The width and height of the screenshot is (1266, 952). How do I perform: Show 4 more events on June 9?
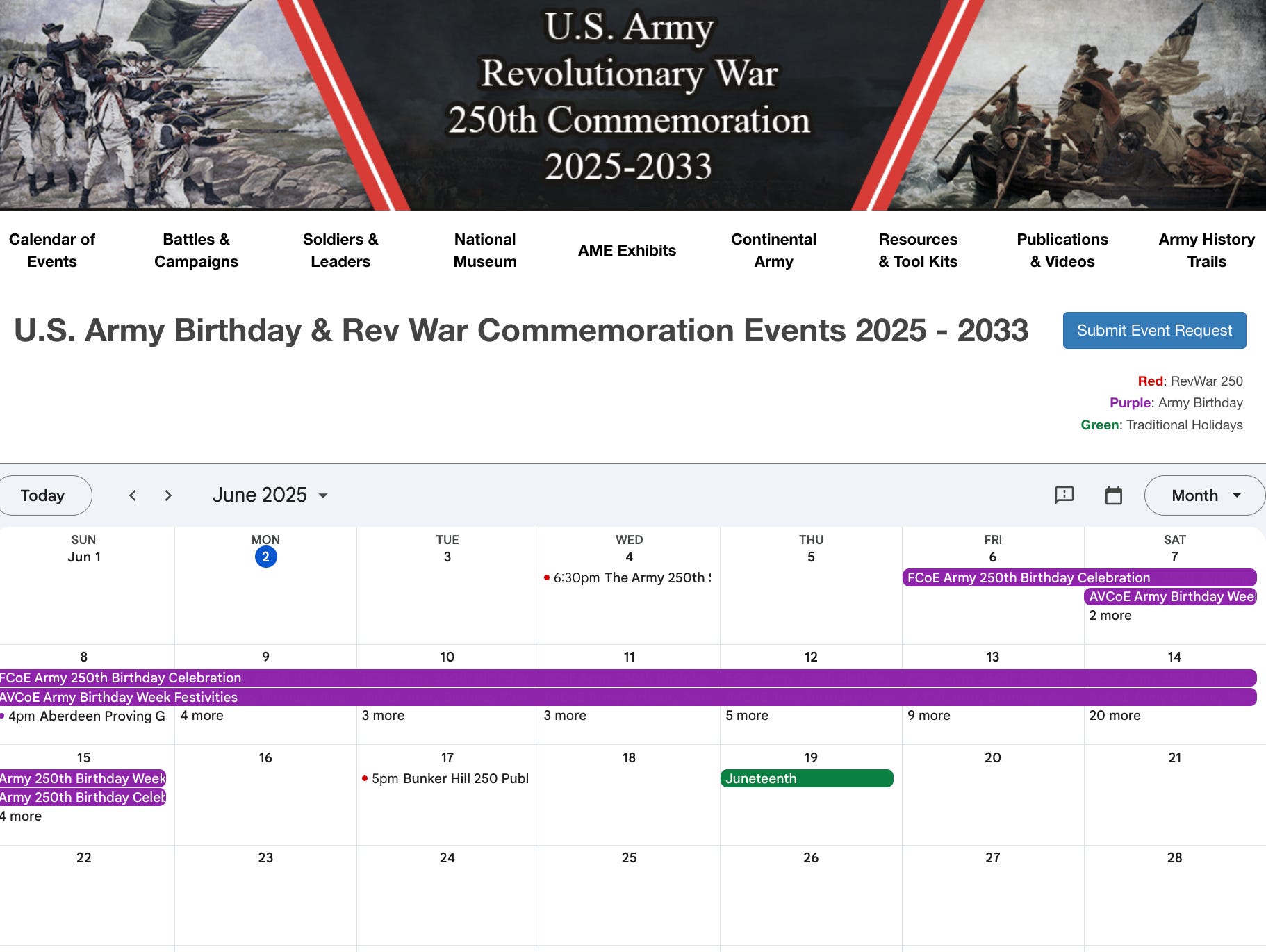tap(202, 715)
